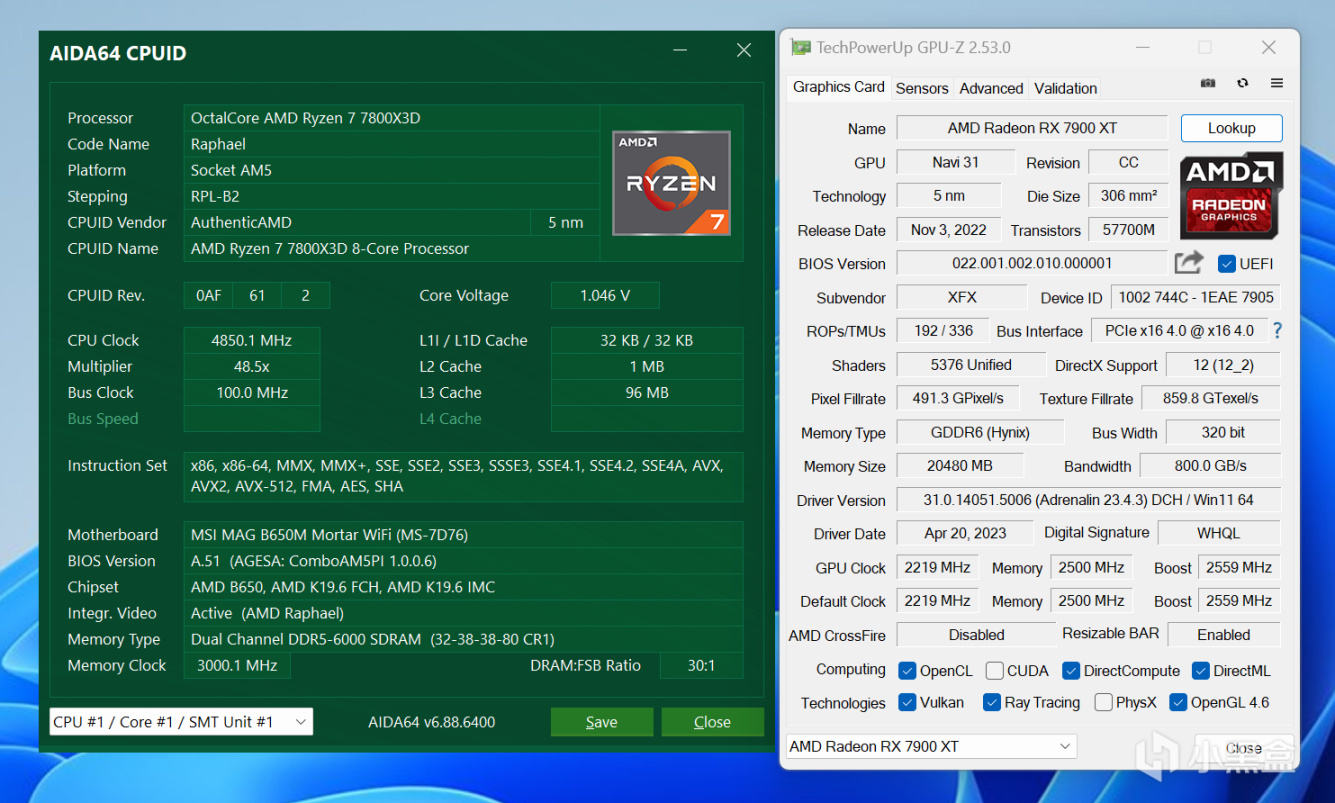Toggle the Ray Tracing checkbox
Image resolution: width=1335 pixels, height=803 pixels.
click(992, 703)
